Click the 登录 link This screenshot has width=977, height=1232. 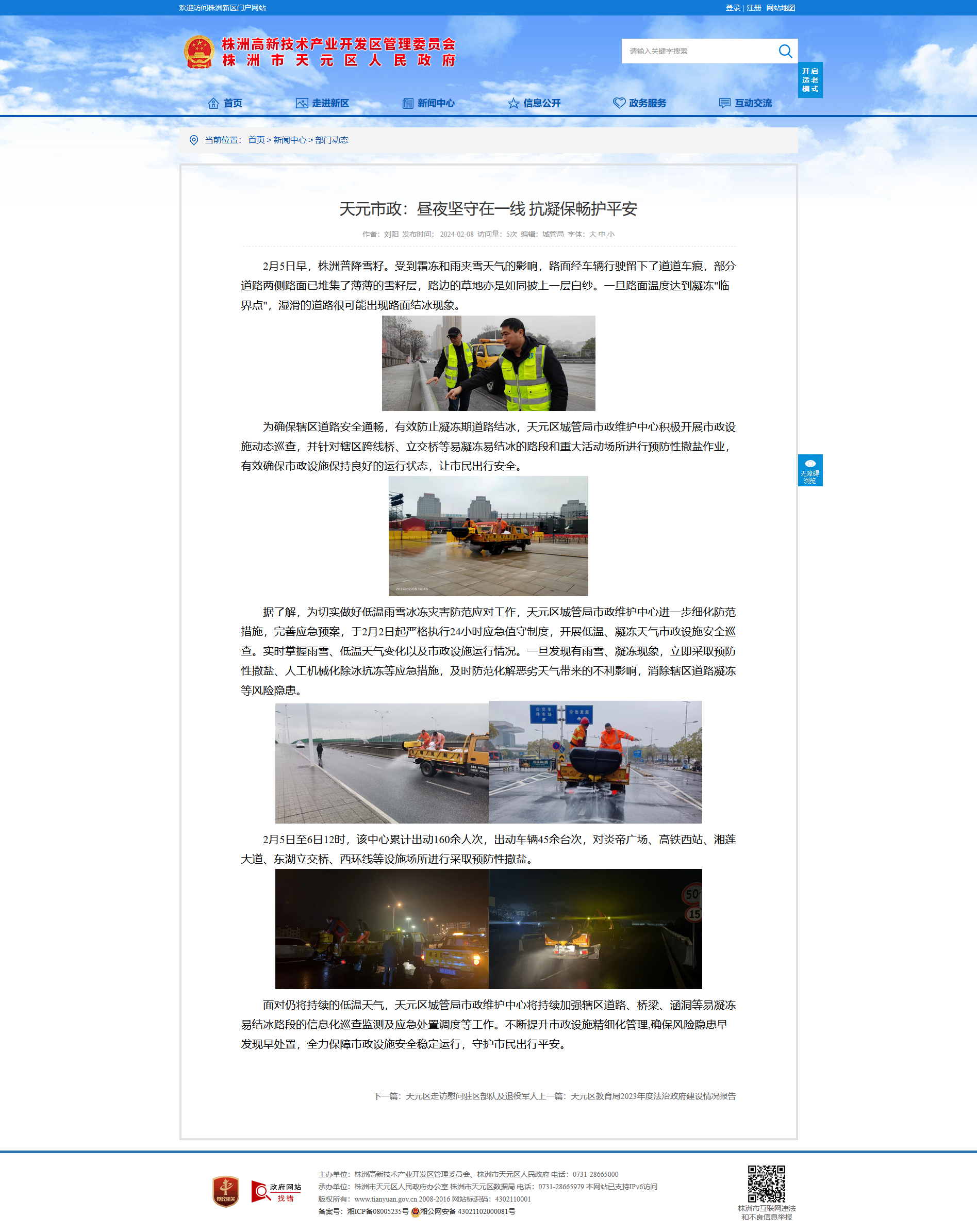pos(733,8)
